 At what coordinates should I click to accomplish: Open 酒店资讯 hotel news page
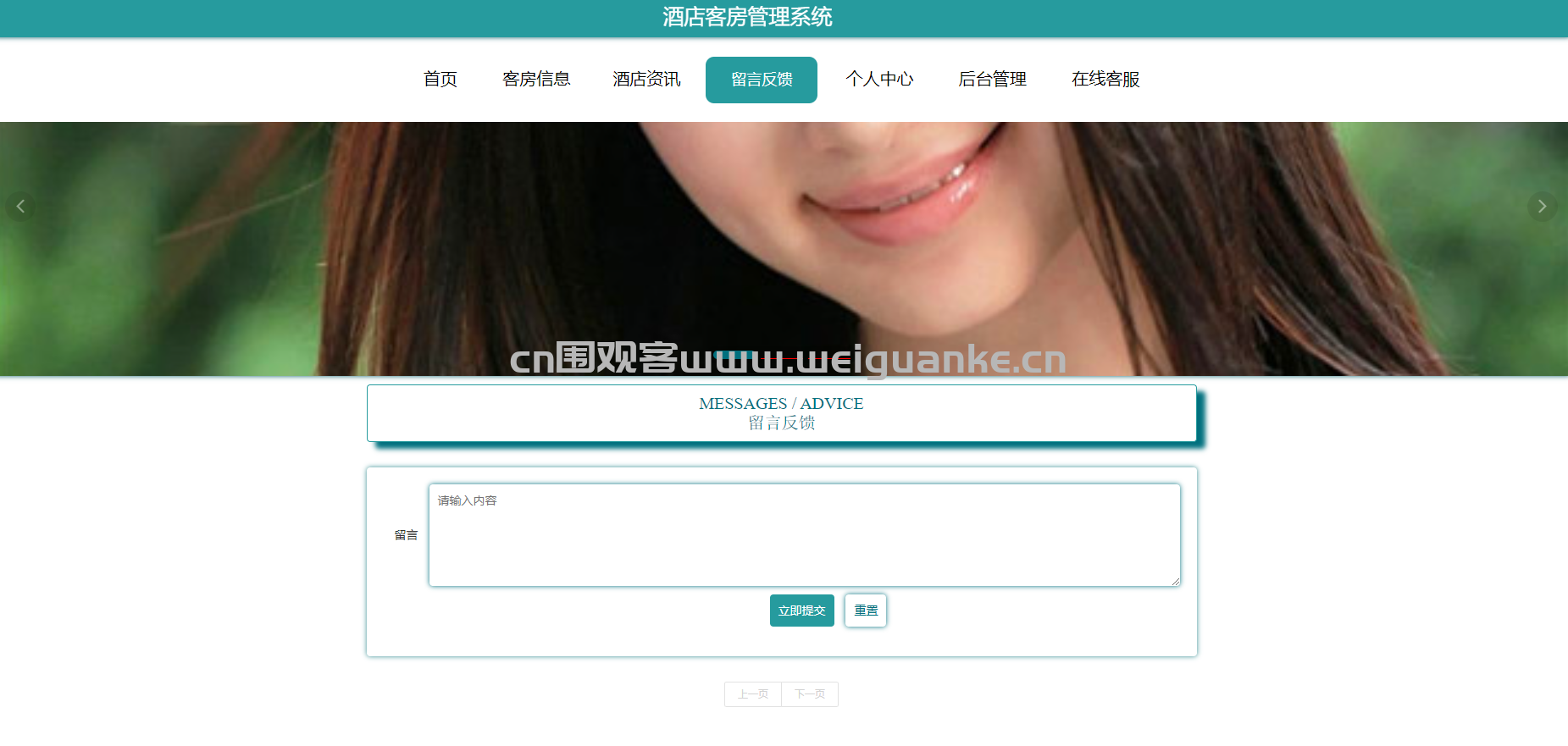[x=646, y=80]
